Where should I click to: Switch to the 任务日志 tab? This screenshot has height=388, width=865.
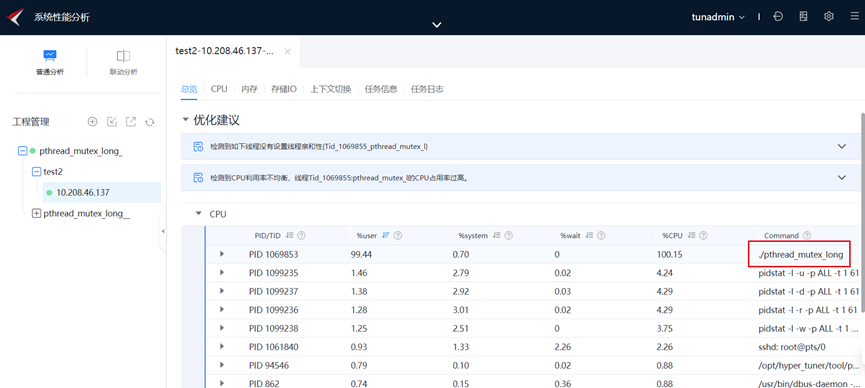(427, 89)
